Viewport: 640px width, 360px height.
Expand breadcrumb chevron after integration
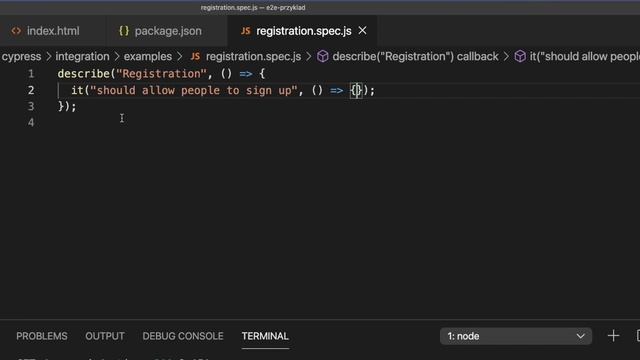[117, 56]
